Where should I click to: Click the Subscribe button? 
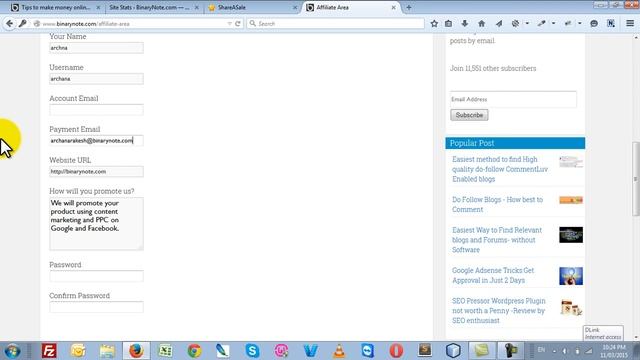click(x=469, y=115)
